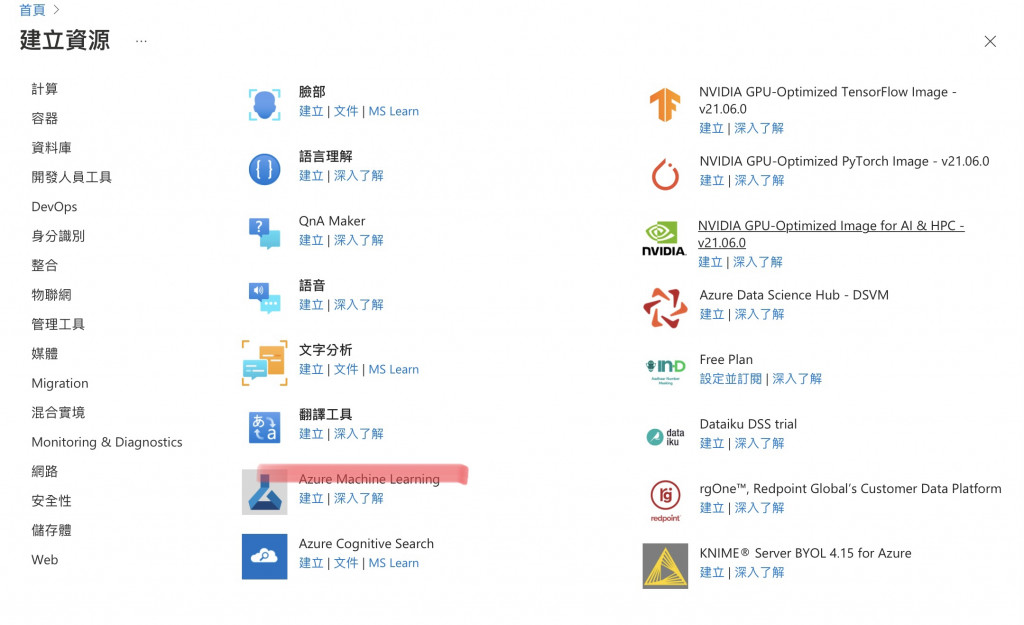
Task: Click 深入了解 under Azure Machine Learning
Action: 359,498
